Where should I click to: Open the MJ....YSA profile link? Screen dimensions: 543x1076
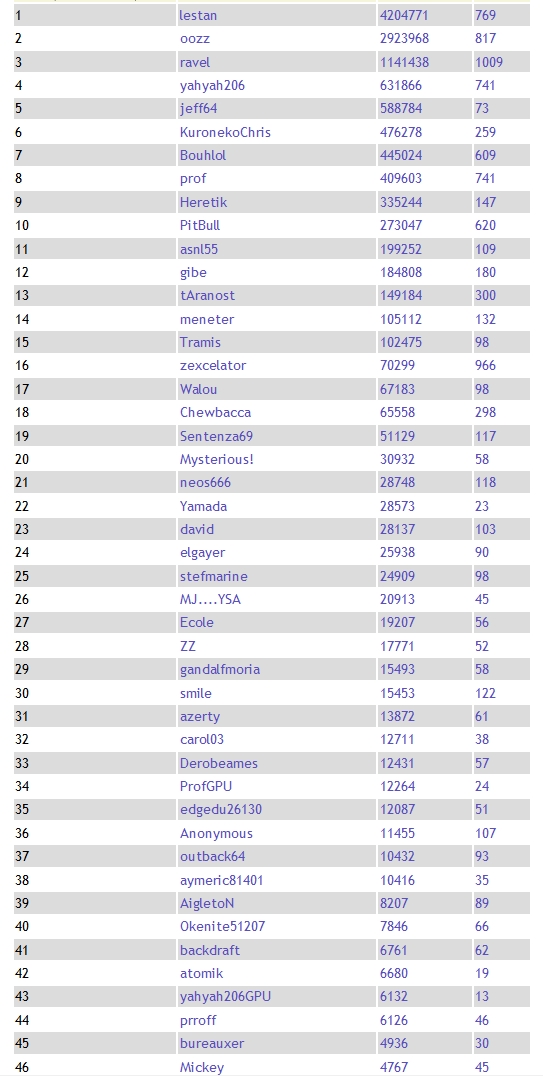(x=210, y=599)
